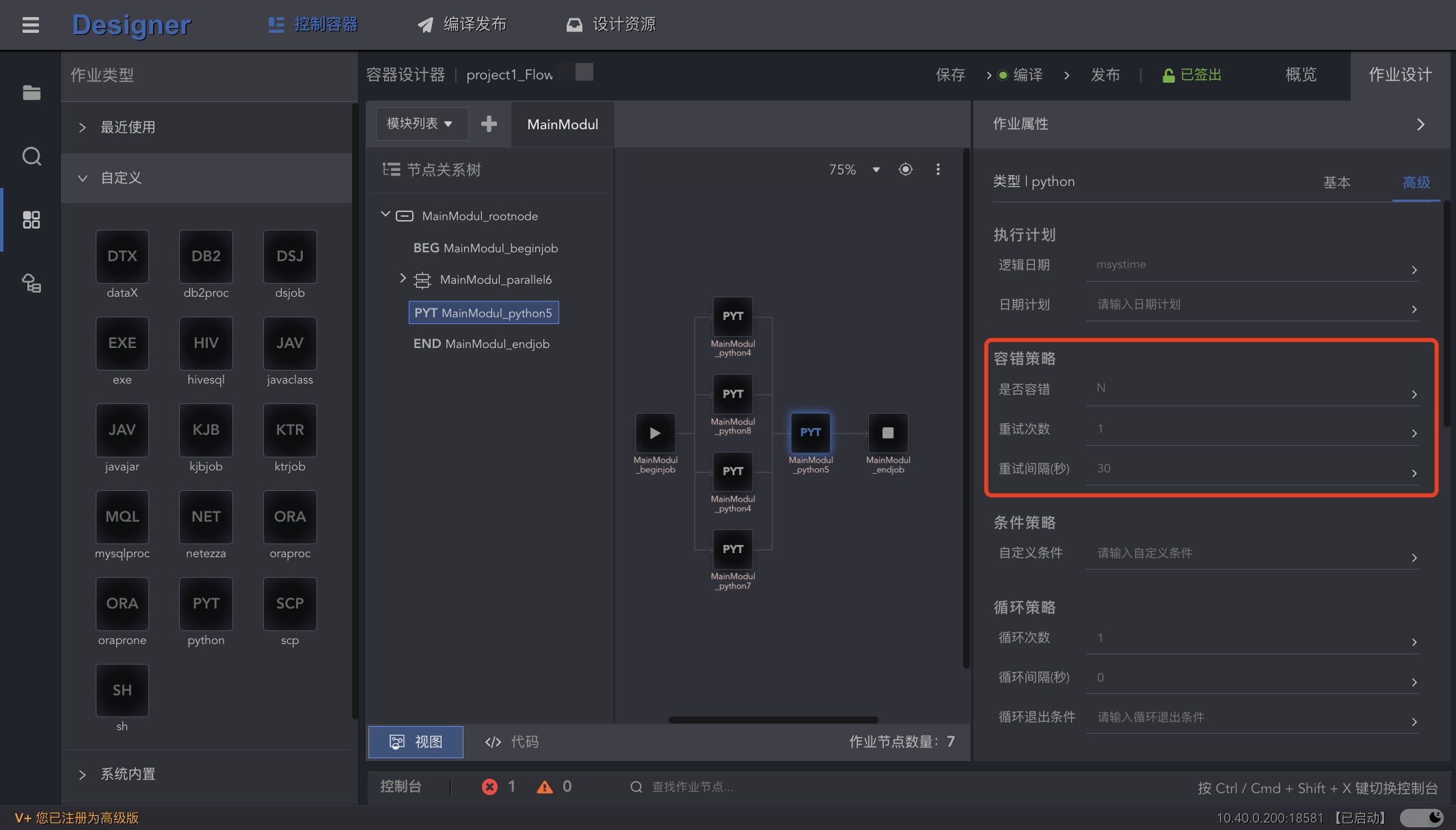Click the plus icon to add module
Screen dimensions: 1456x830
(489, 124)
